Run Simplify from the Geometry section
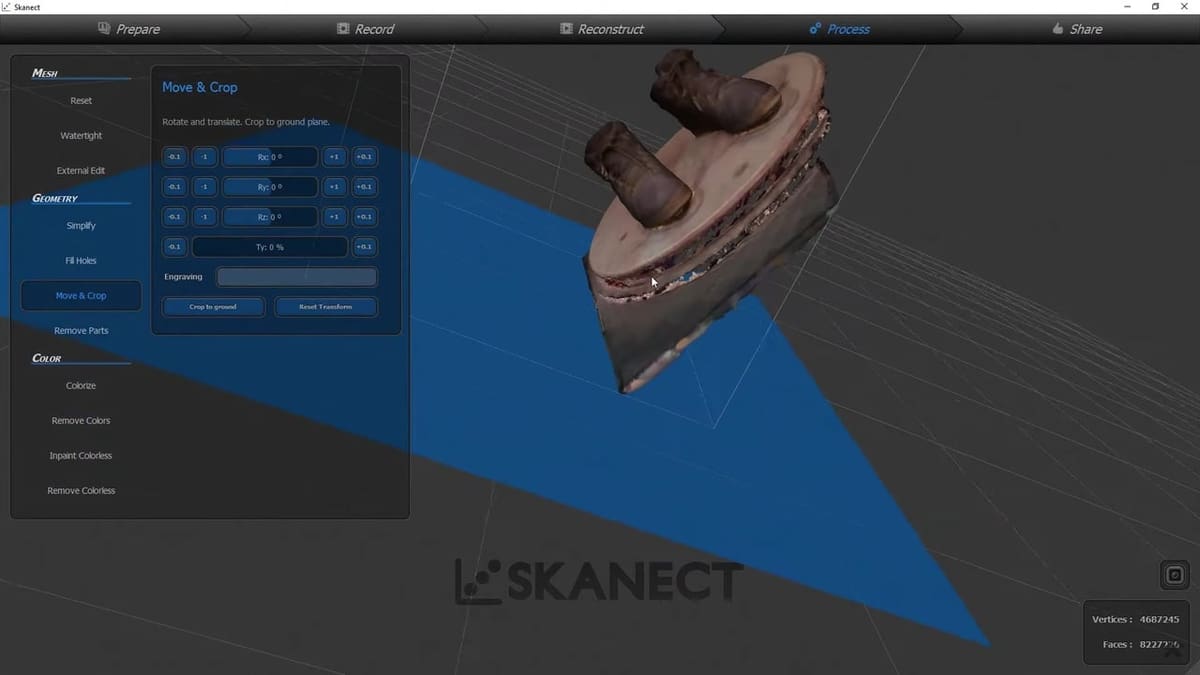Viewport: 1200px width, 675px height. click(80, 225)
